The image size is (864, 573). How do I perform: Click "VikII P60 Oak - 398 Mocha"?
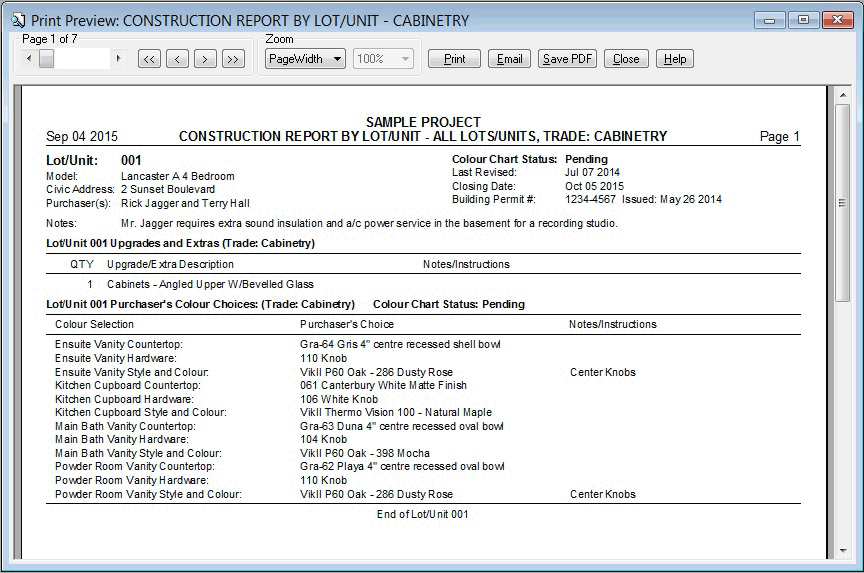(x=365, y=453)
